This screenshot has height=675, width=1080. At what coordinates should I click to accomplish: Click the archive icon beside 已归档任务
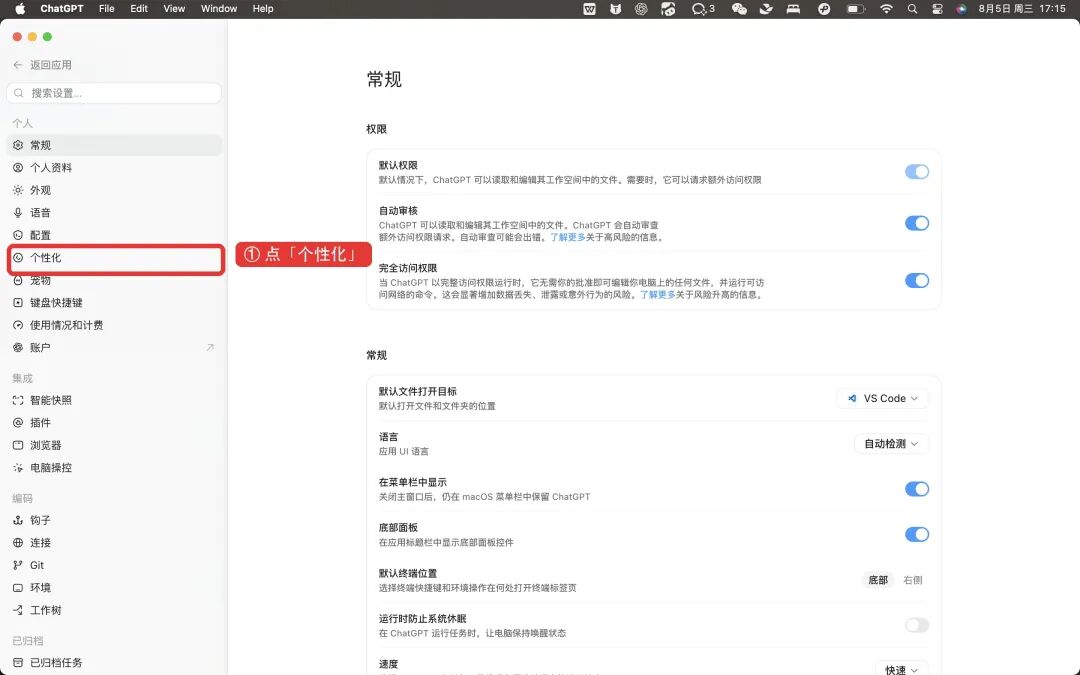[18, 663]
